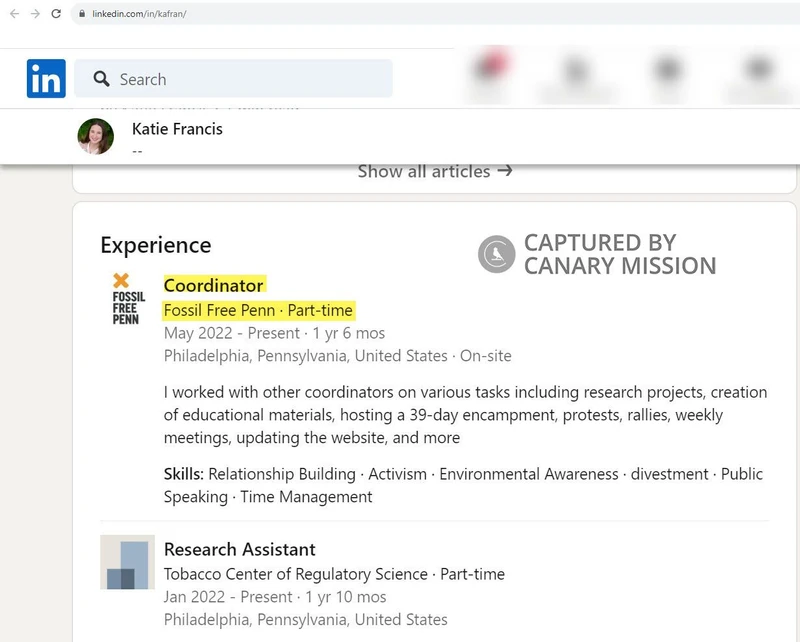The height and width of the screenshot is (642, 800).
Task: Click the Skills line starting 'Relationship Building'
Action: point(463,485)
